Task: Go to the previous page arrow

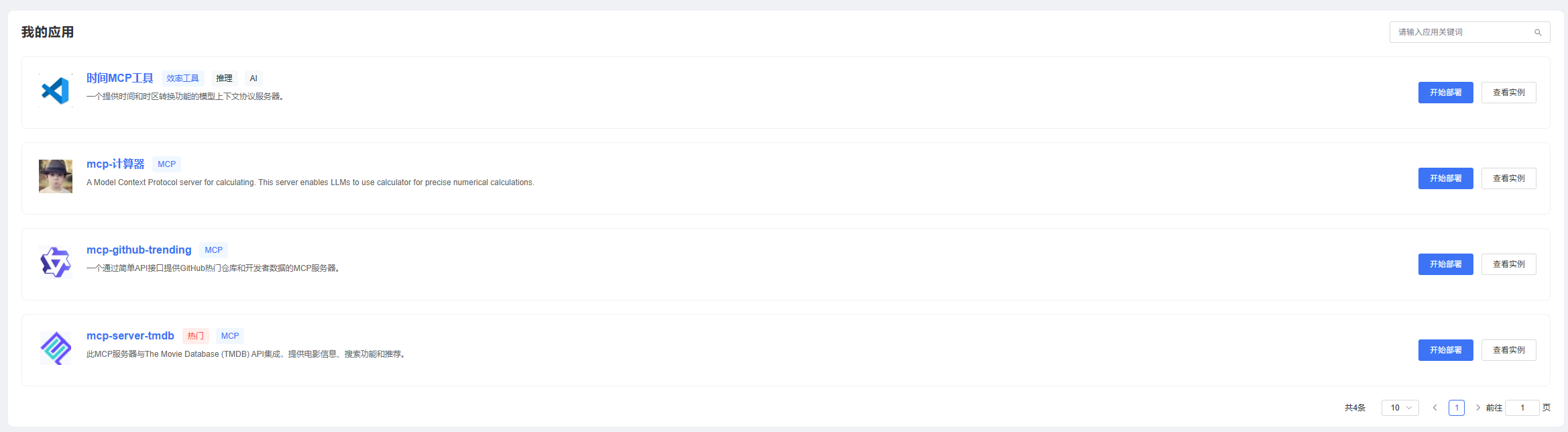Action: 1435,408
